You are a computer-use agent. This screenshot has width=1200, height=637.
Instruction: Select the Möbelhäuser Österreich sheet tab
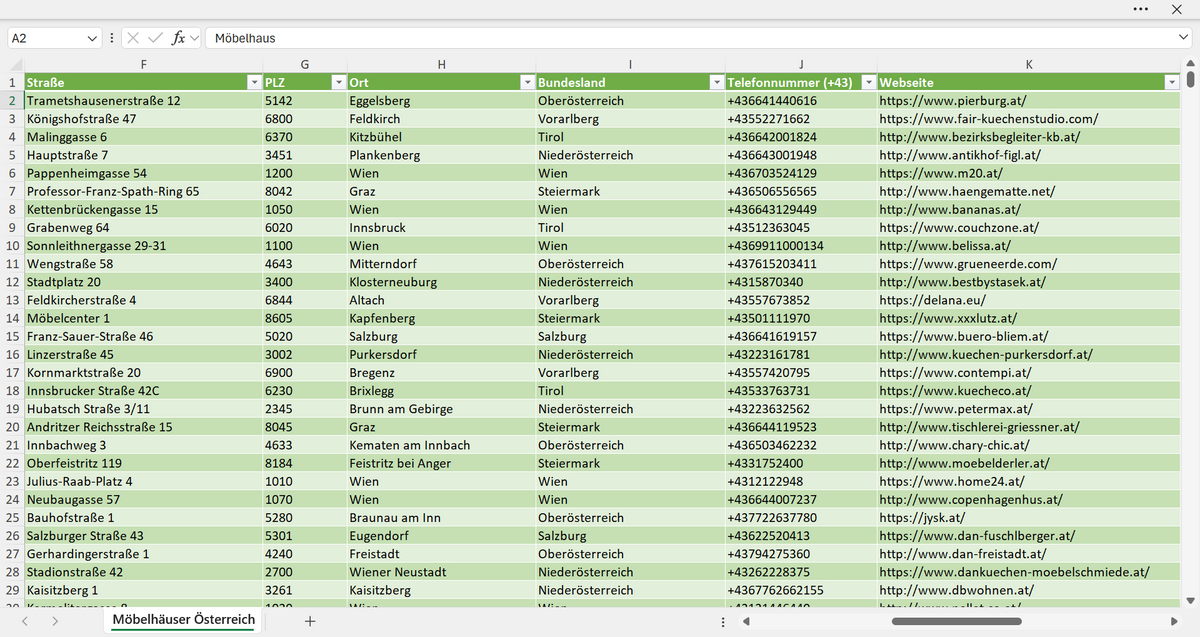(183, 620)
